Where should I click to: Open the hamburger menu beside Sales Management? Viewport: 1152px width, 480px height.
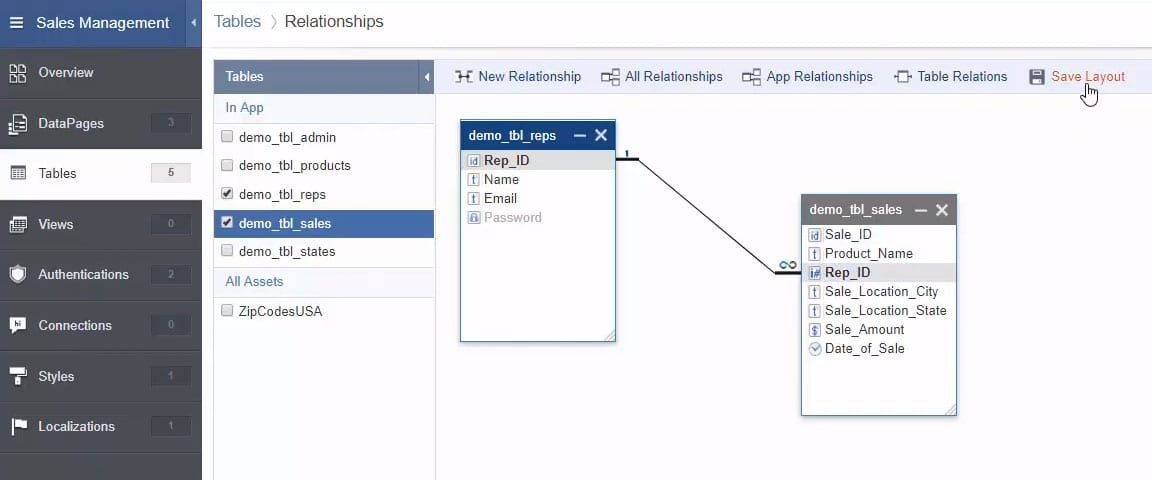point(16,23)
